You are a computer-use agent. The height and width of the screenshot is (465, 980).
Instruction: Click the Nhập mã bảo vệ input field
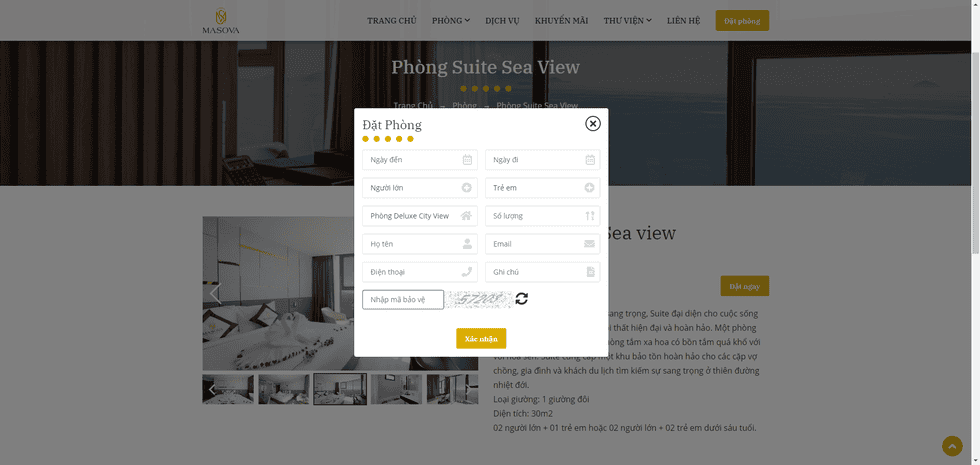point(403,299)
